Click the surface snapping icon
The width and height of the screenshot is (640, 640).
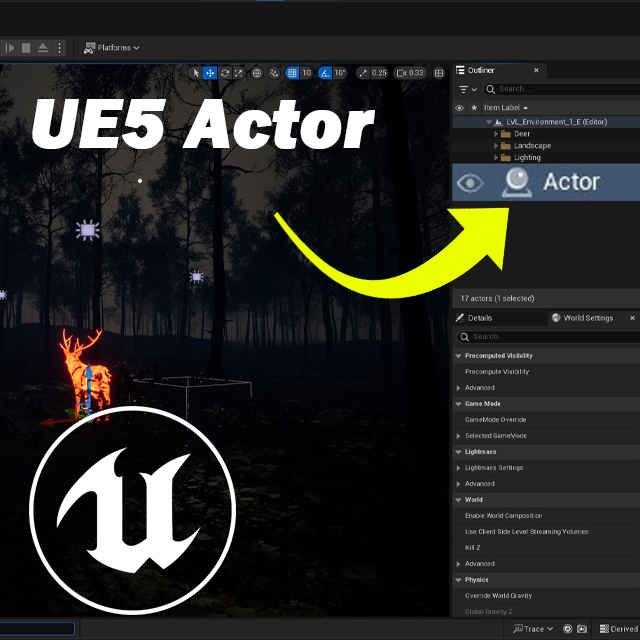[x=274, y=73]
